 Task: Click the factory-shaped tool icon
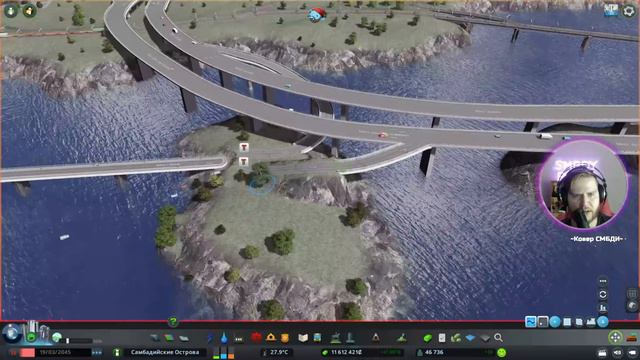(x=591, y=322)
